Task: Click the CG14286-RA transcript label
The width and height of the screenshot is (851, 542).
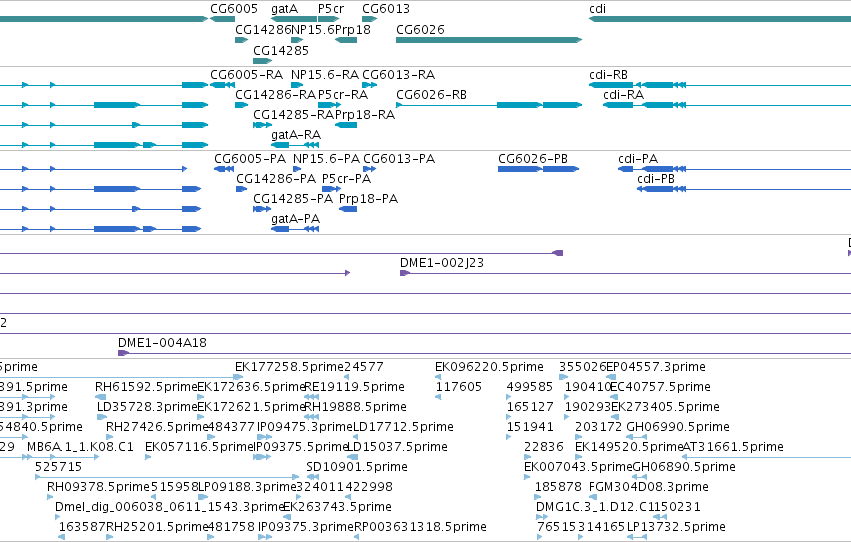Action: [275, 94]
